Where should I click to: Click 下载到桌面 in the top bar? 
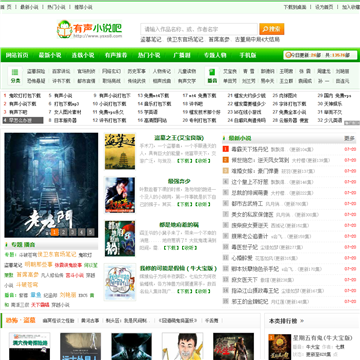295,7
